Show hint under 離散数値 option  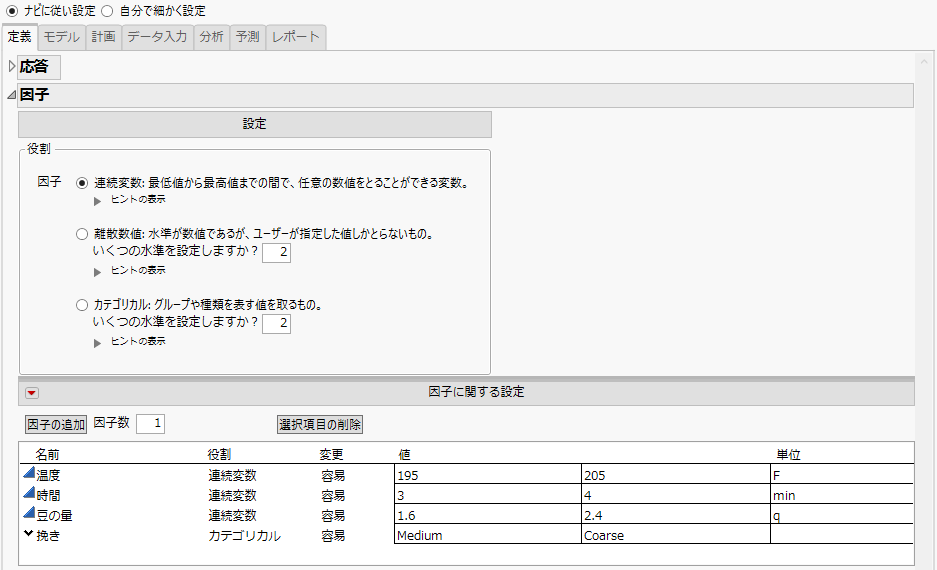click(x=97, y=272)
